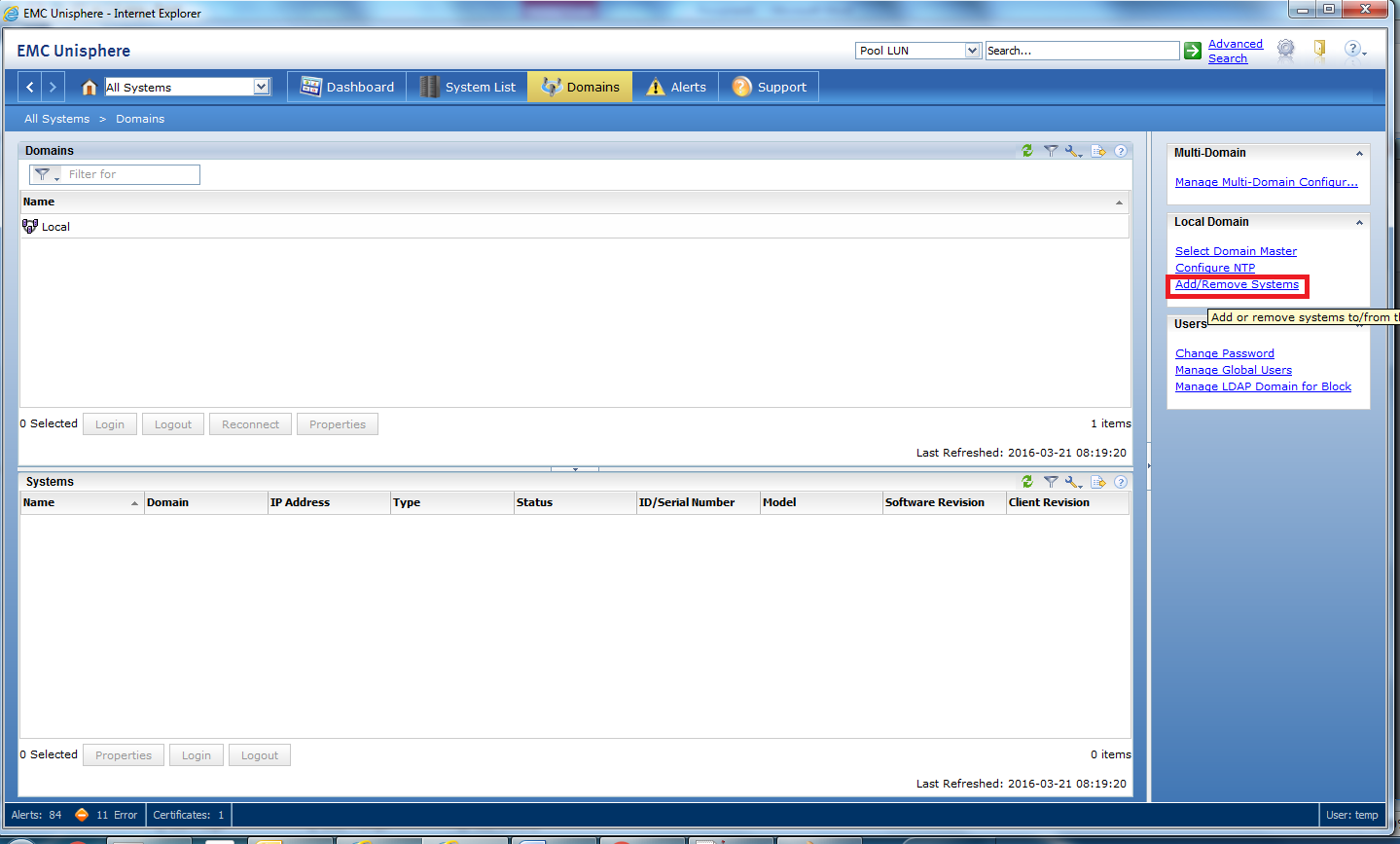The image size is (1400, 844).
Task: Click the Status column header
Action: [x=575, y=502]
